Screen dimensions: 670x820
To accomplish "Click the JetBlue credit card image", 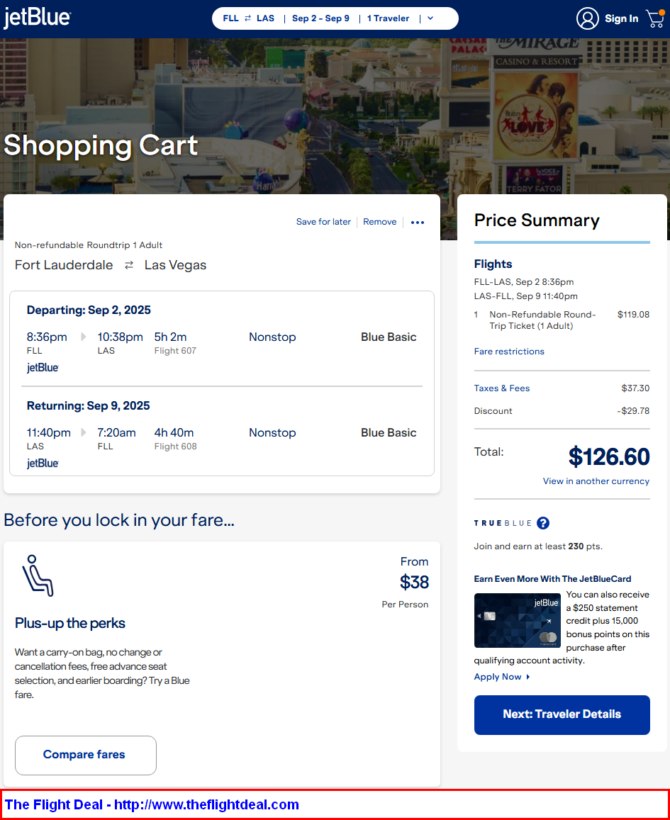I will click(517, 620).
